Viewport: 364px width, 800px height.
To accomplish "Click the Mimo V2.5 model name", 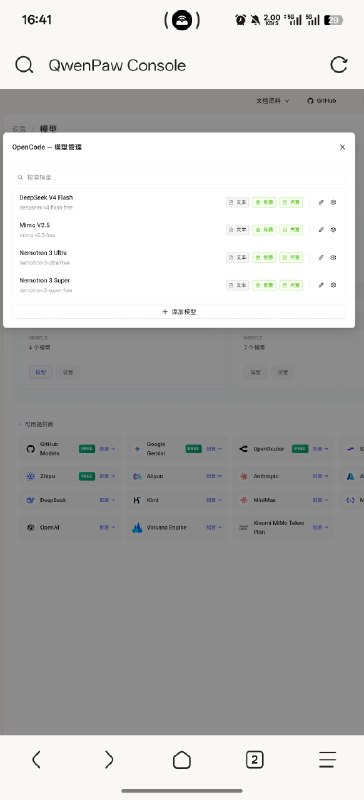I will [35, 225].
